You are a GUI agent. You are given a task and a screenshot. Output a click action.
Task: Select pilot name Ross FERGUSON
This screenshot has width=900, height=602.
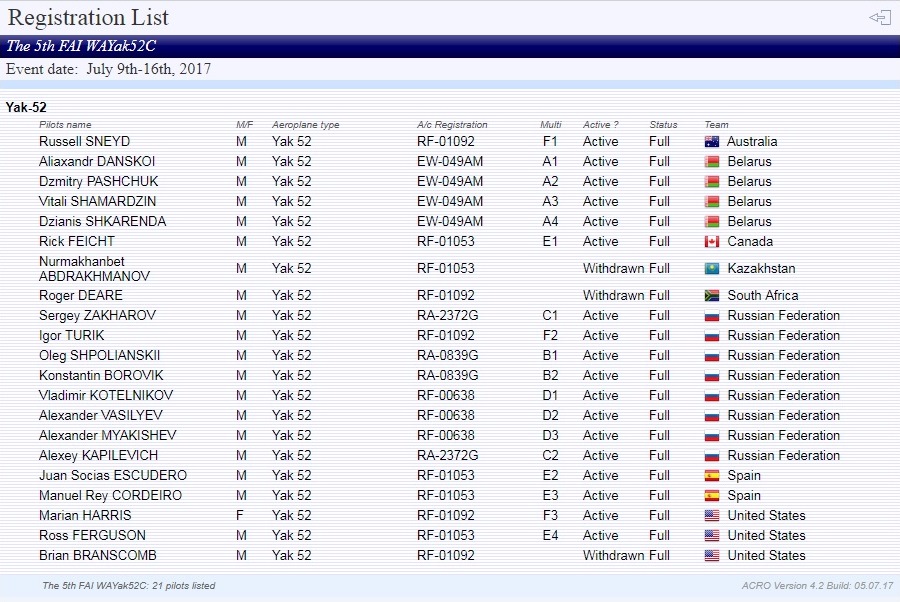92,535
